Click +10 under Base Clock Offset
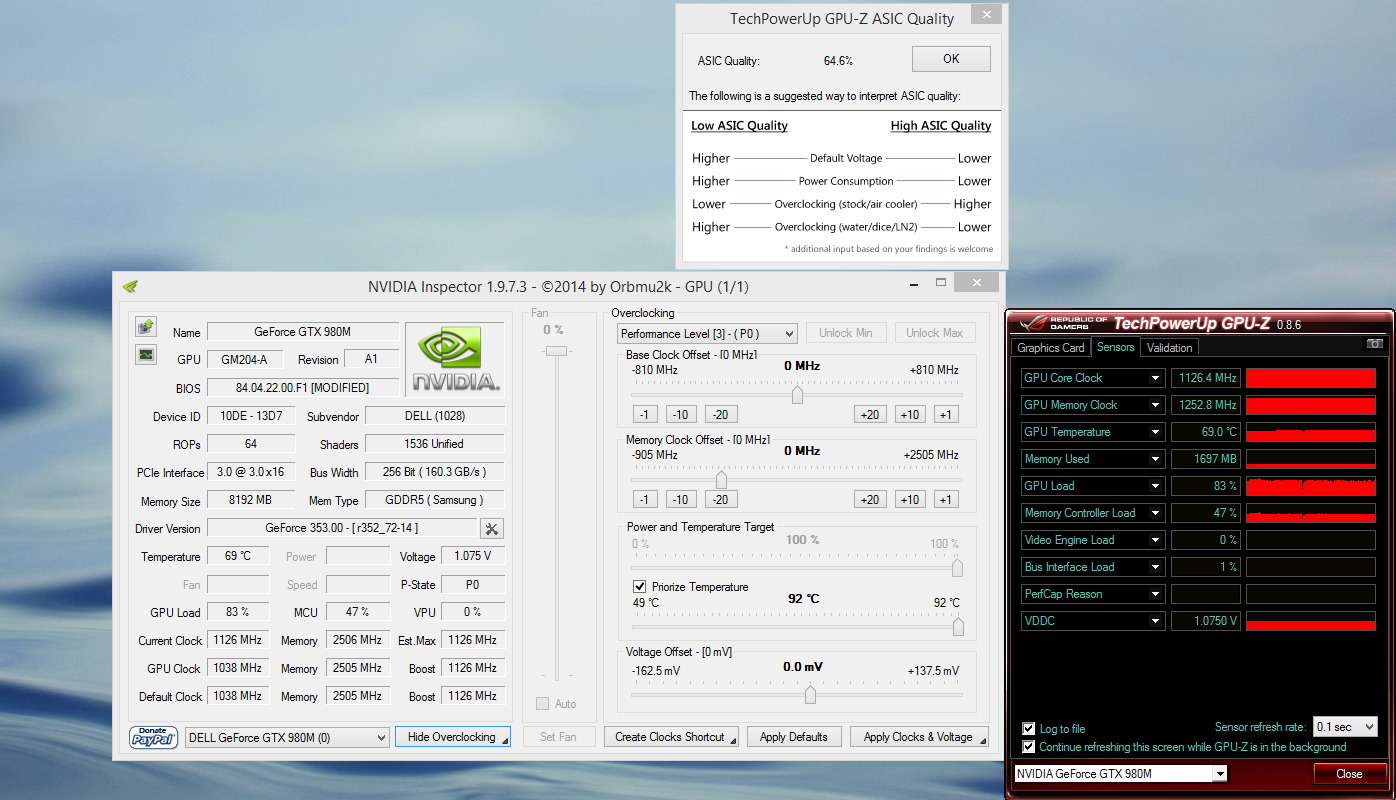This screenshot has height=800, width=1396. pyautogui.click(x=910, y=415)
